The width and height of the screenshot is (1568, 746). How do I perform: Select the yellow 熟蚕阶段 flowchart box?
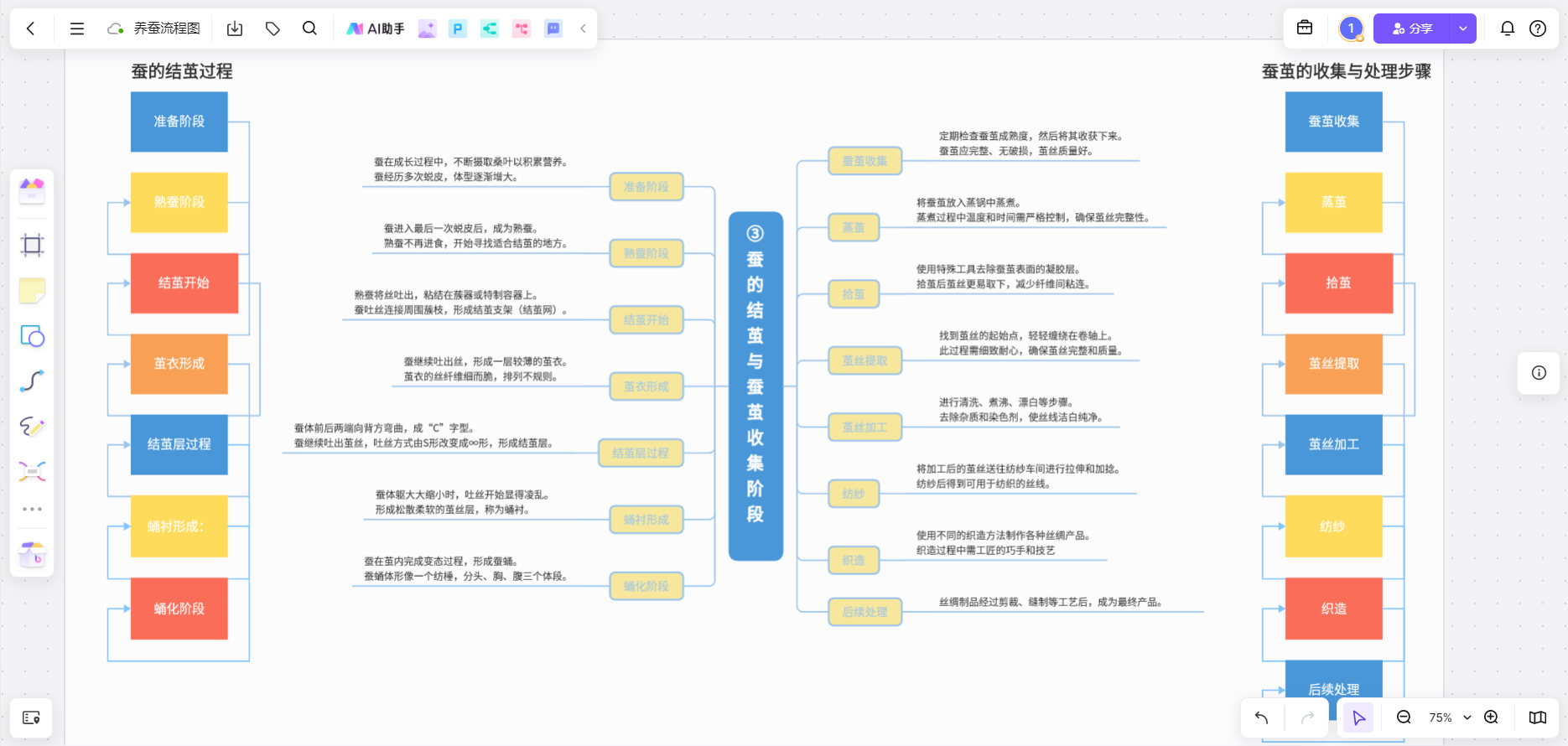coord(179,202)
